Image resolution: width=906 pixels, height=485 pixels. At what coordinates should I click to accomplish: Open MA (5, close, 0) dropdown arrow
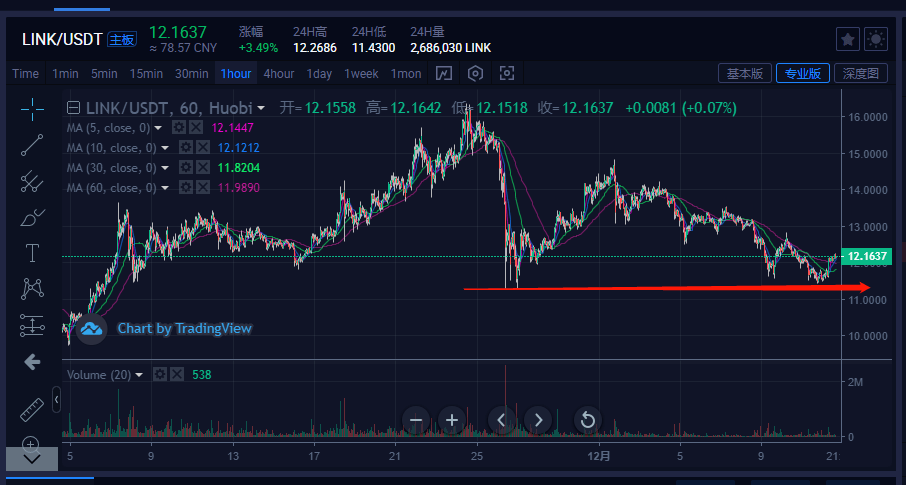158,128
